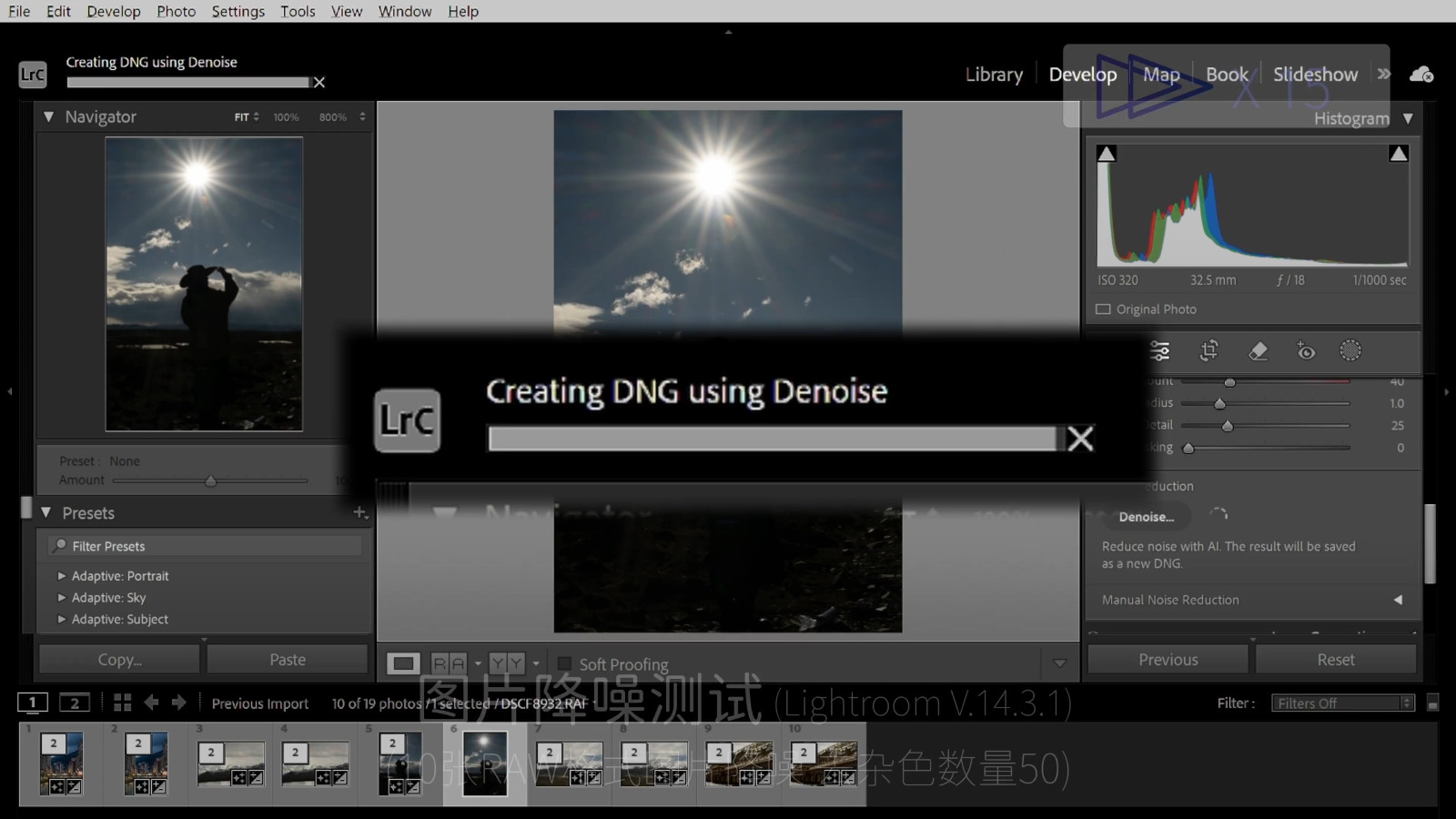Toggle highlight clipping indicator in histogram
This screenshot has width=1456, height=819.
click(x=1399, y=154)
